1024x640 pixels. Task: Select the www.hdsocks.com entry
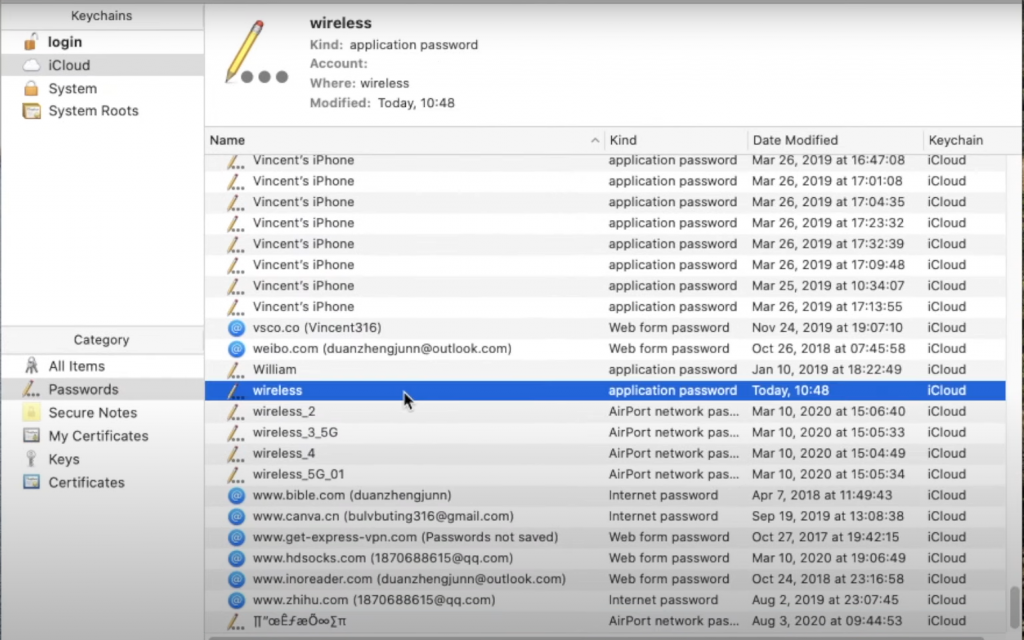[605, 558]
